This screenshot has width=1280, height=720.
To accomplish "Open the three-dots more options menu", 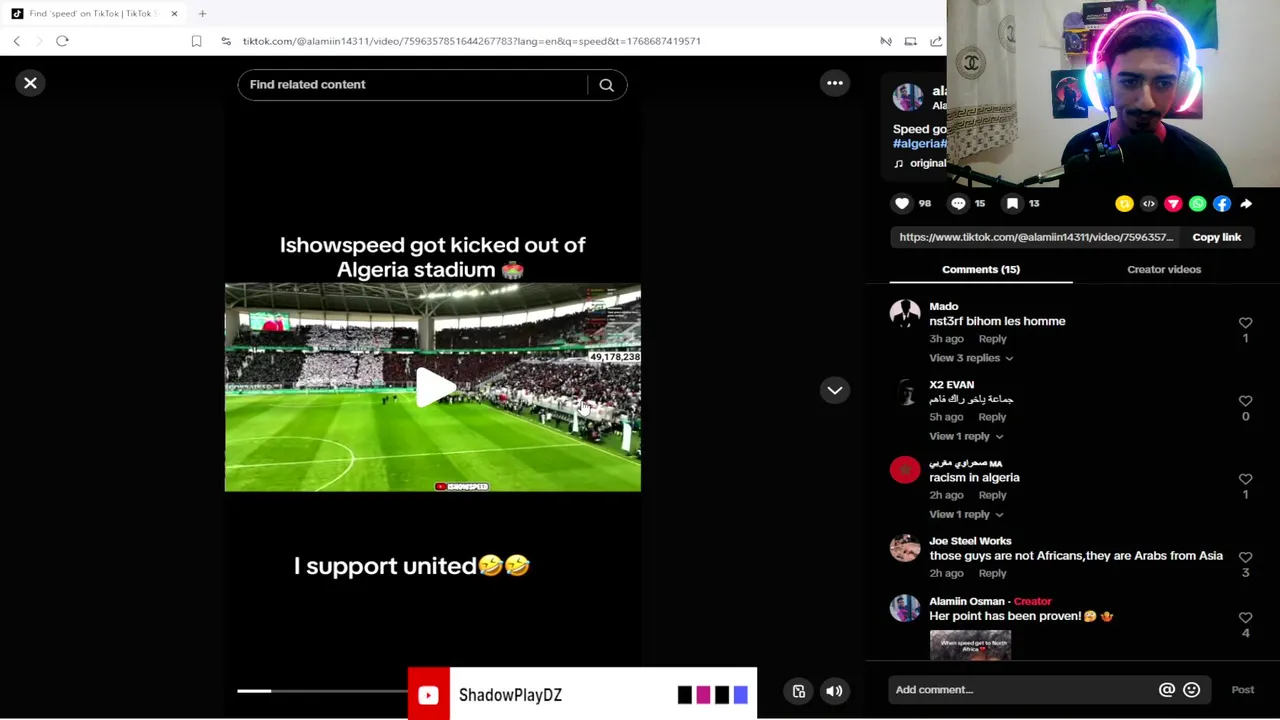I will 835,83.
